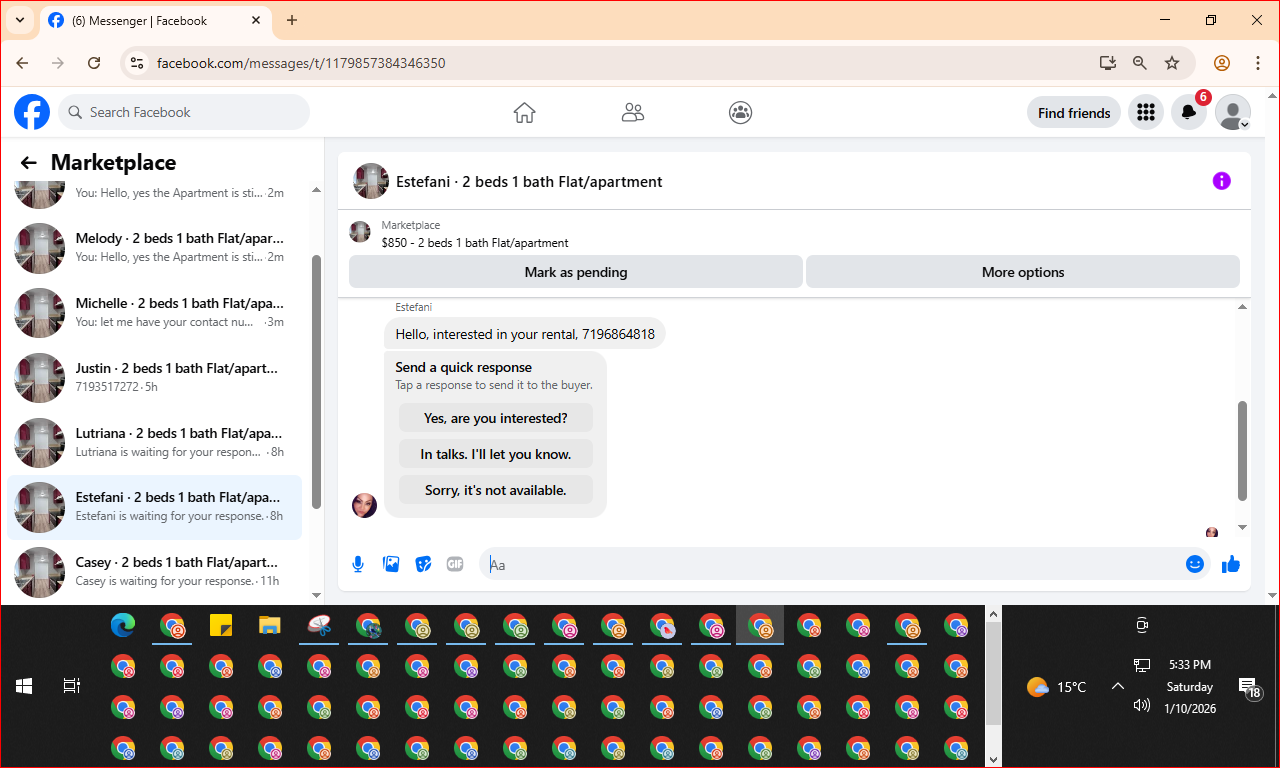Click the zoom magnifier icon in address bar

[1140, 63]
